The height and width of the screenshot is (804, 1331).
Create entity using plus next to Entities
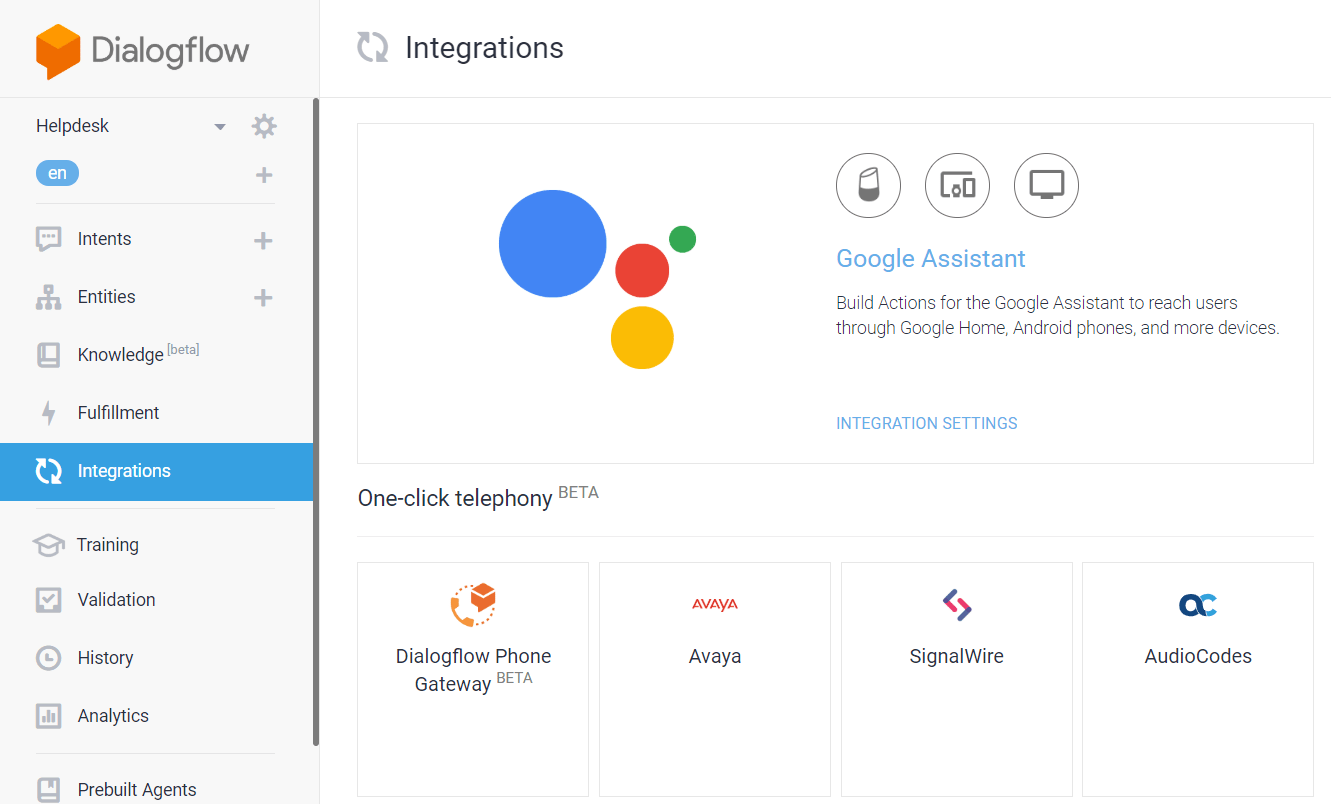263,298
